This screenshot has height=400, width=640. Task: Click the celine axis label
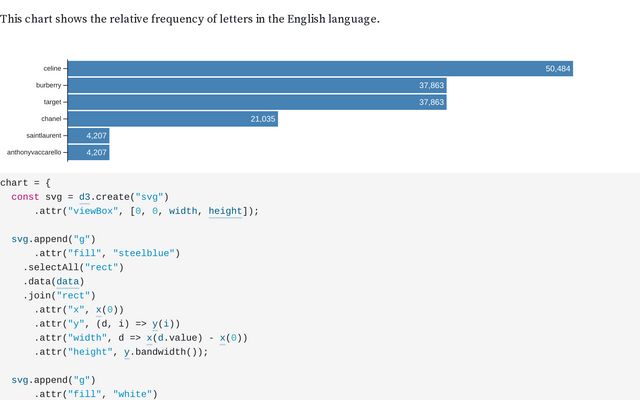pos(52,68)
